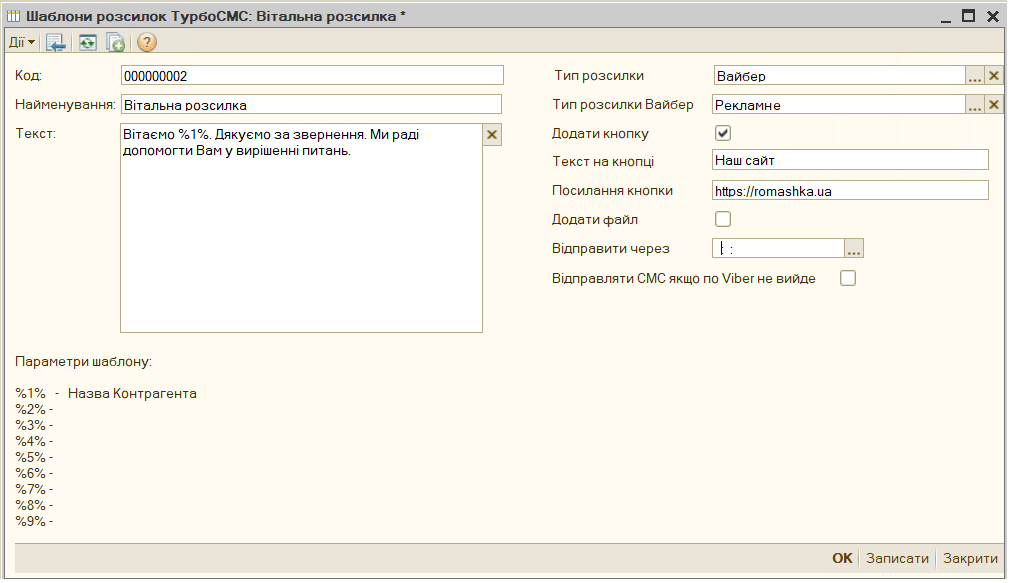The width and height of the screenshot is (1010, 583).
Task: Open the Дії actions menu
Action: tap(22, 42)
